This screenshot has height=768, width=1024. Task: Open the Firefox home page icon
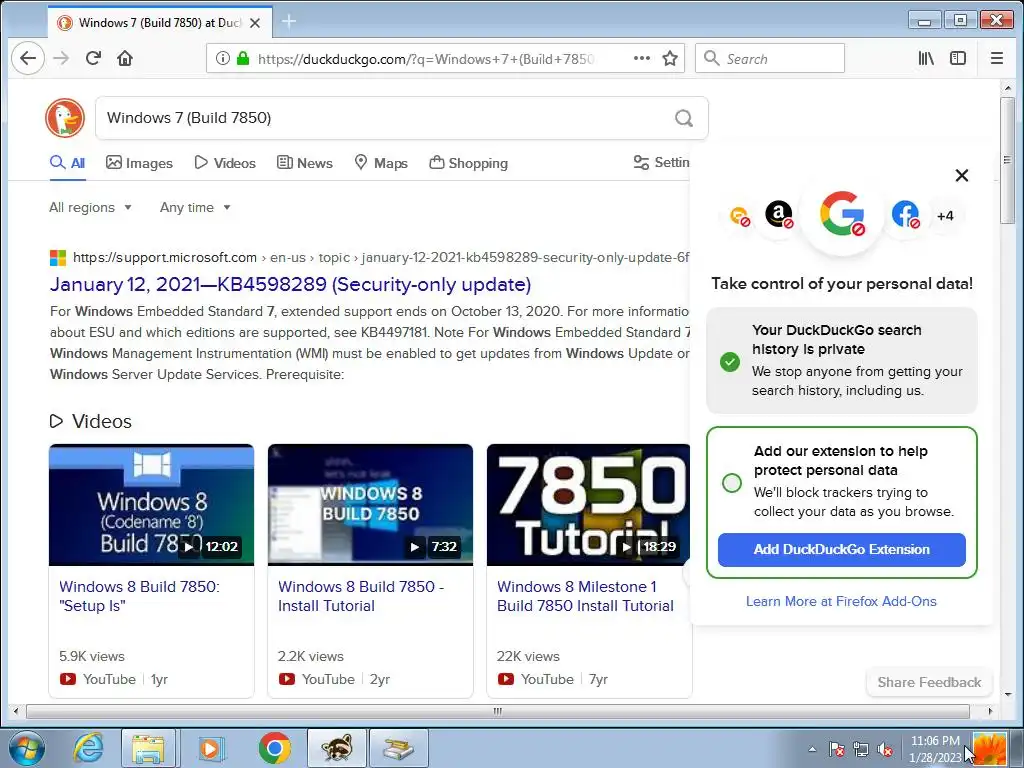[125, 58]
